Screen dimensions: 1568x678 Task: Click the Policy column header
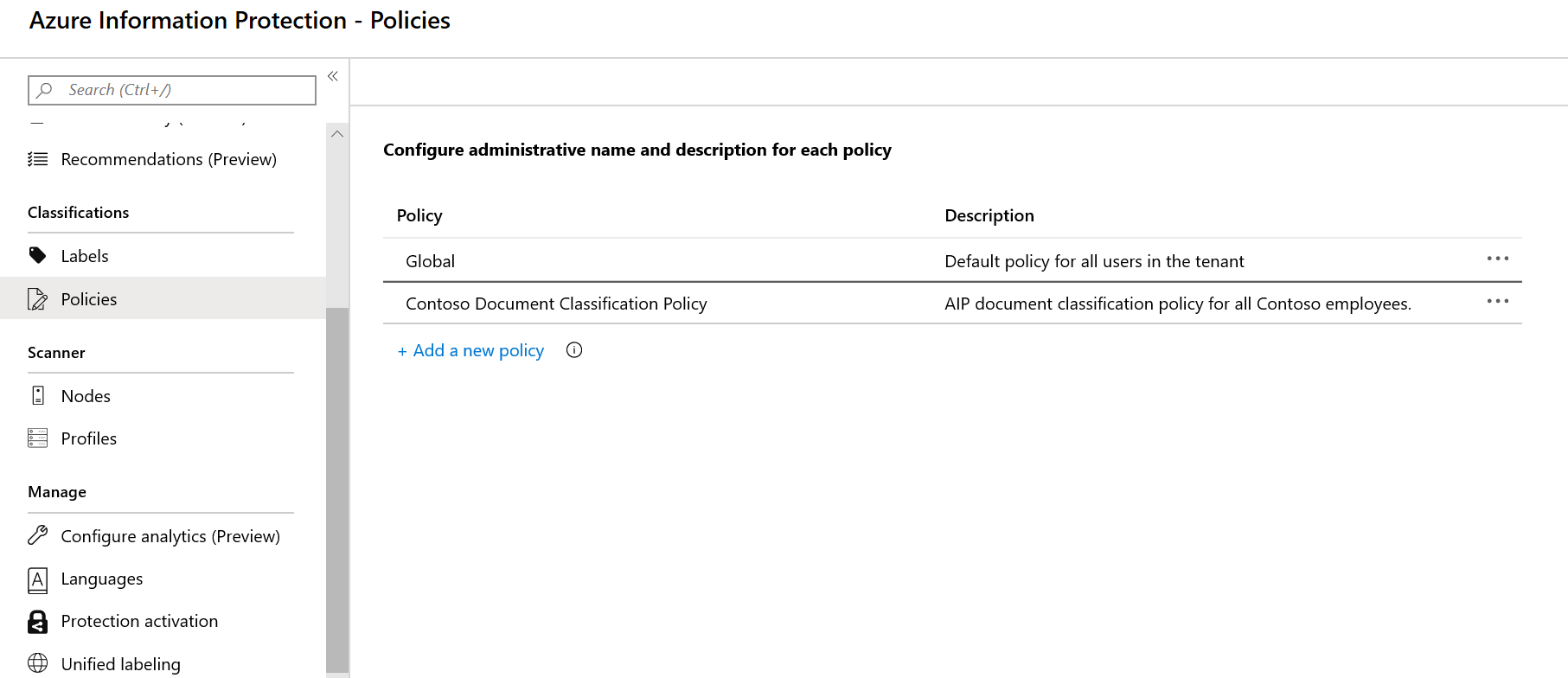coord(419,215)
